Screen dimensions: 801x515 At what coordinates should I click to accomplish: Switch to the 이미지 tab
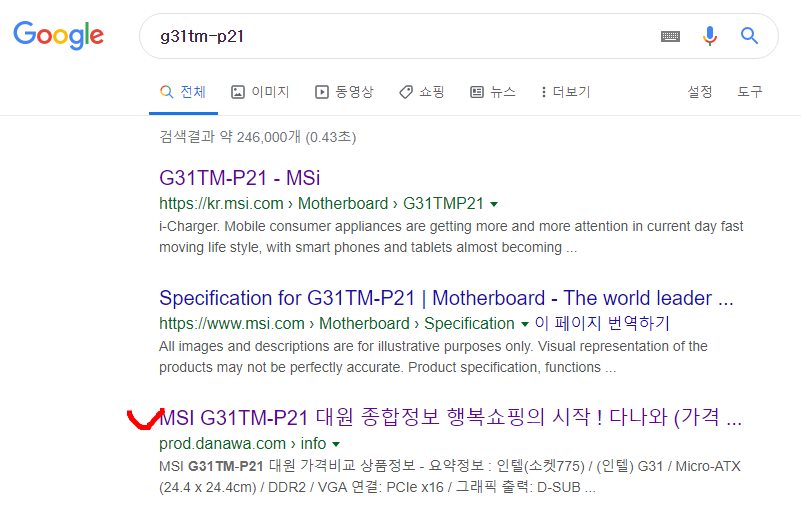260,92
